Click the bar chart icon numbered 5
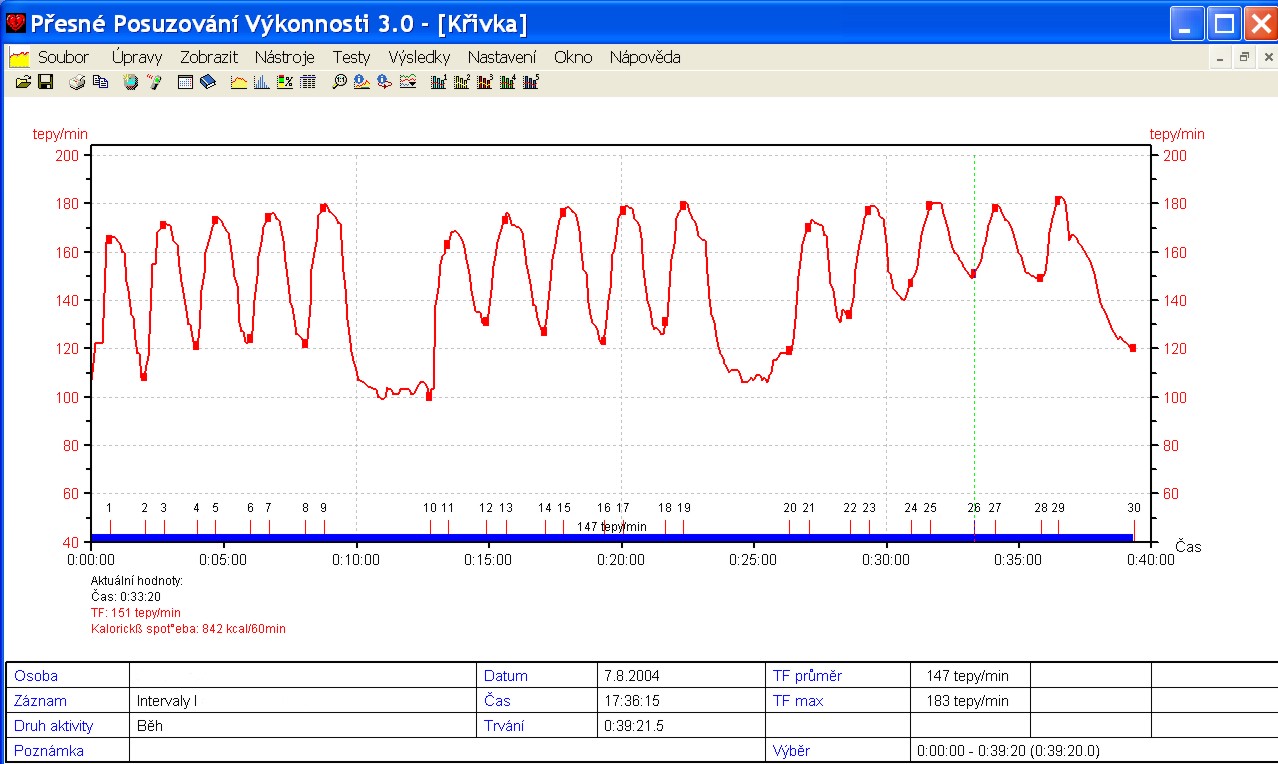The width and height of the screenshot is (1278, 764). [531, 82]
